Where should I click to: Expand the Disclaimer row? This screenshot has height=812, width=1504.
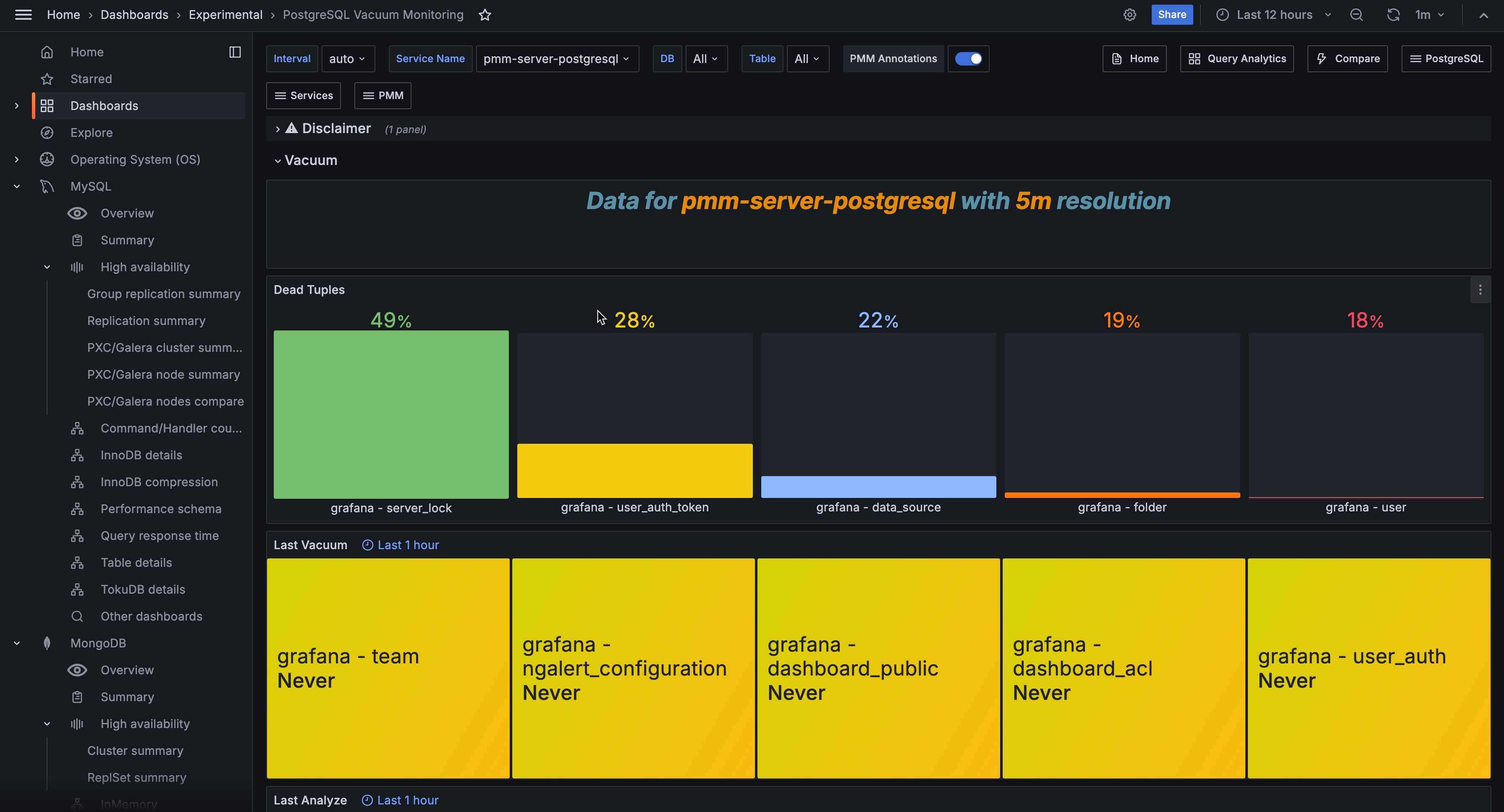(278, 129)
